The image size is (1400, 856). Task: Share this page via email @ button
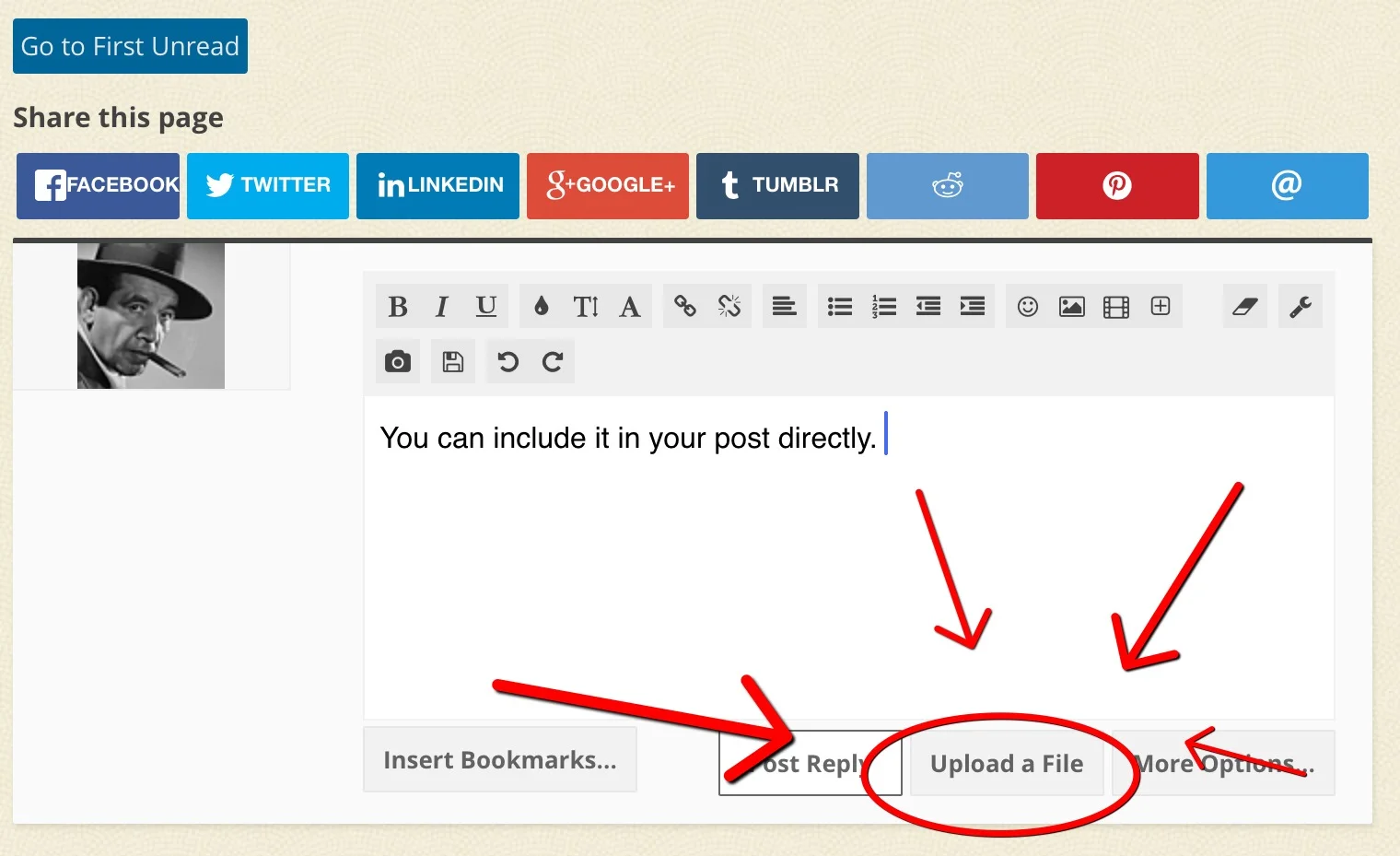tap(1288, 185)
